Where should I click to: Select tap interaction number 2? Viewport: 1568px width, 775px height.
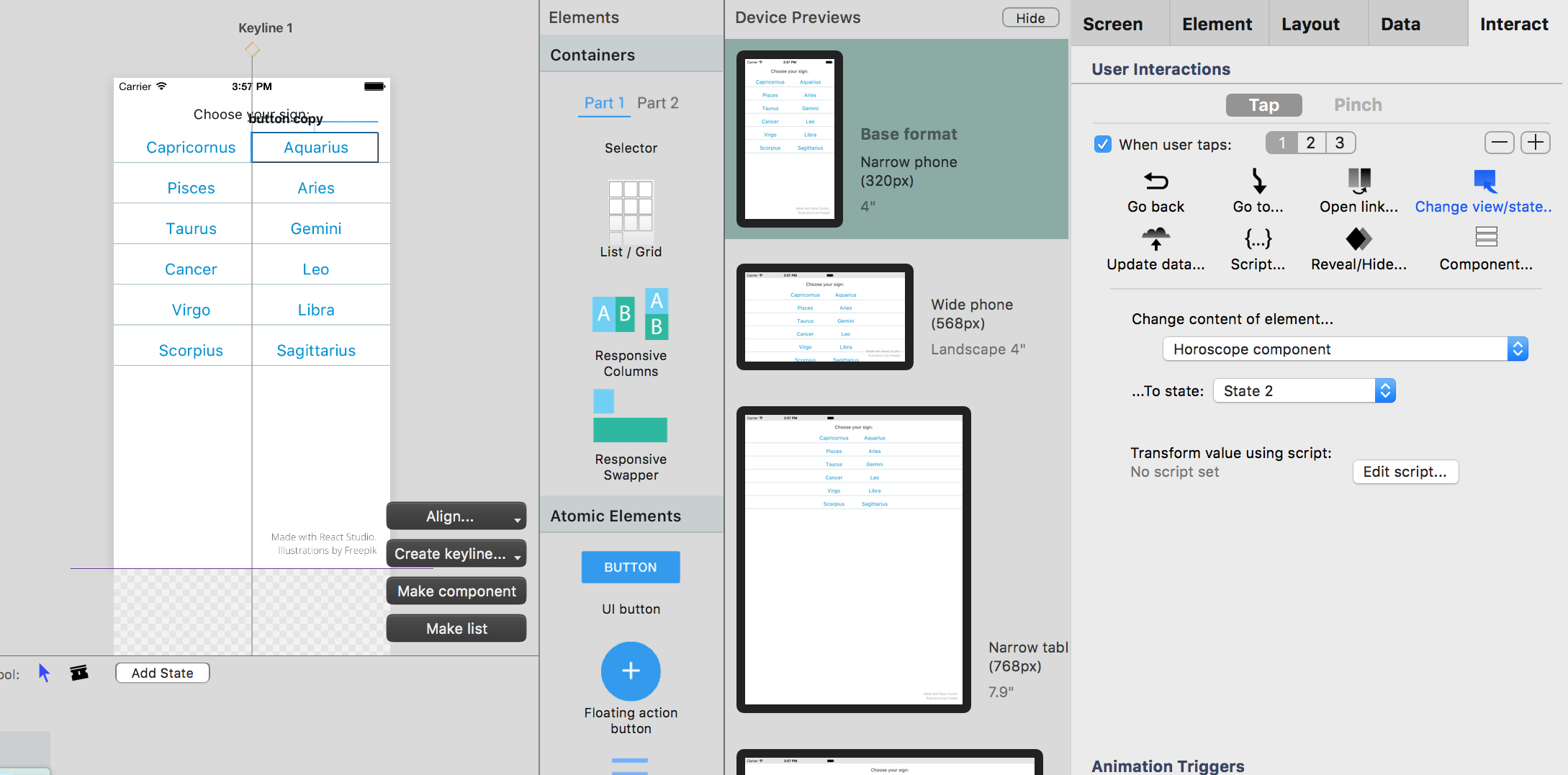pyautogui.click(x=1311, y=143)
